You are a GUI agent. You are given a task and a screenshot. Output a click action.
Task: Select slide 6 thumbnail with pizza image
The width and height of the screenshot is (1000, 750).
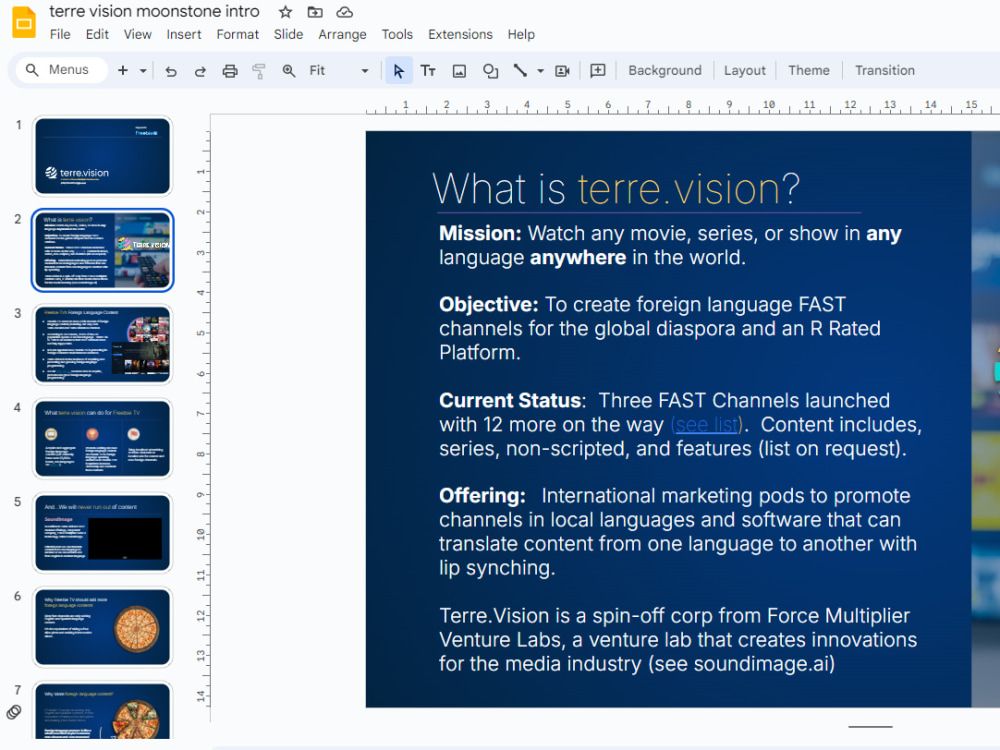coord(103,627)
